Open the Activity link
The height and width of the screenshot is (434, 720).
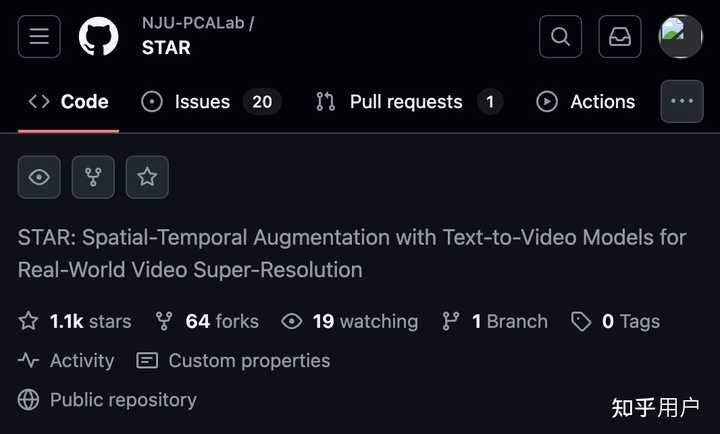click(67, 360)
